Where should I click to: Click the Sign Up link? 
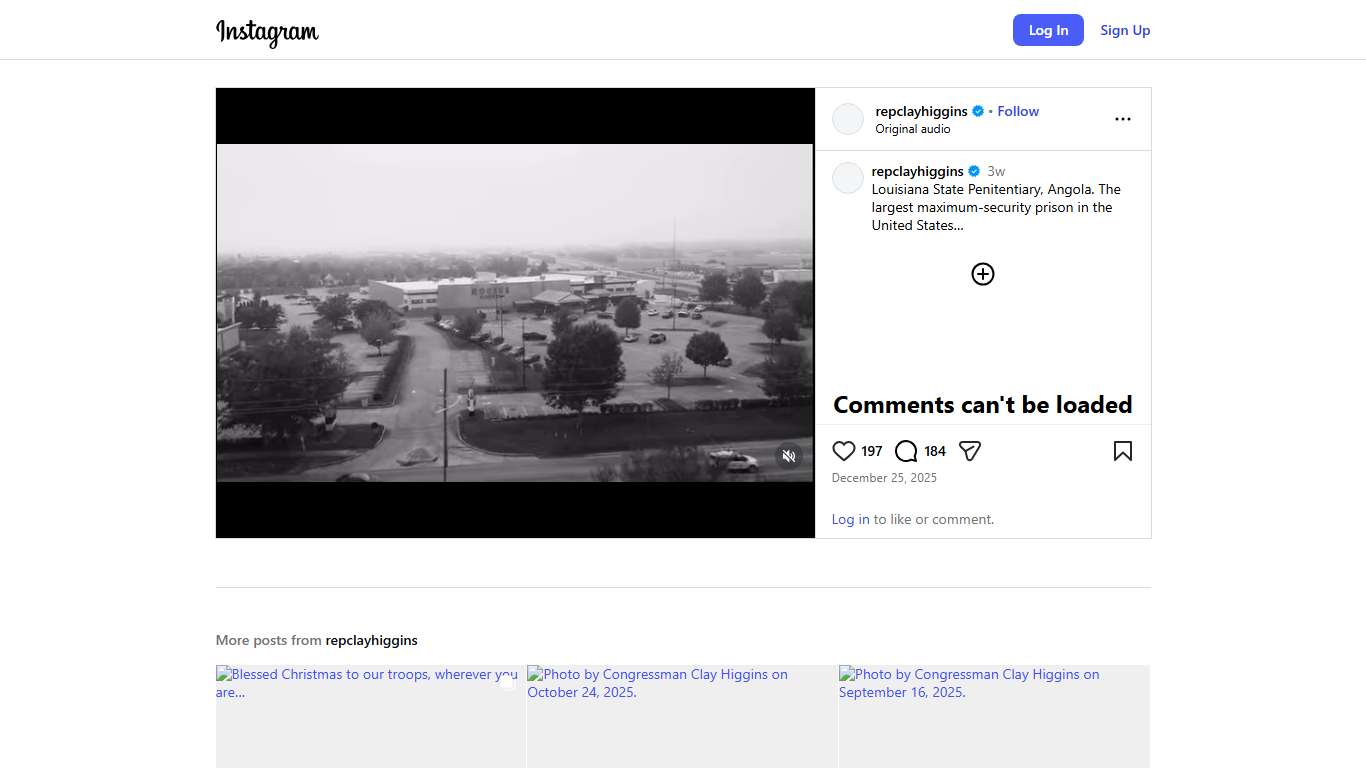[1125, 30]
